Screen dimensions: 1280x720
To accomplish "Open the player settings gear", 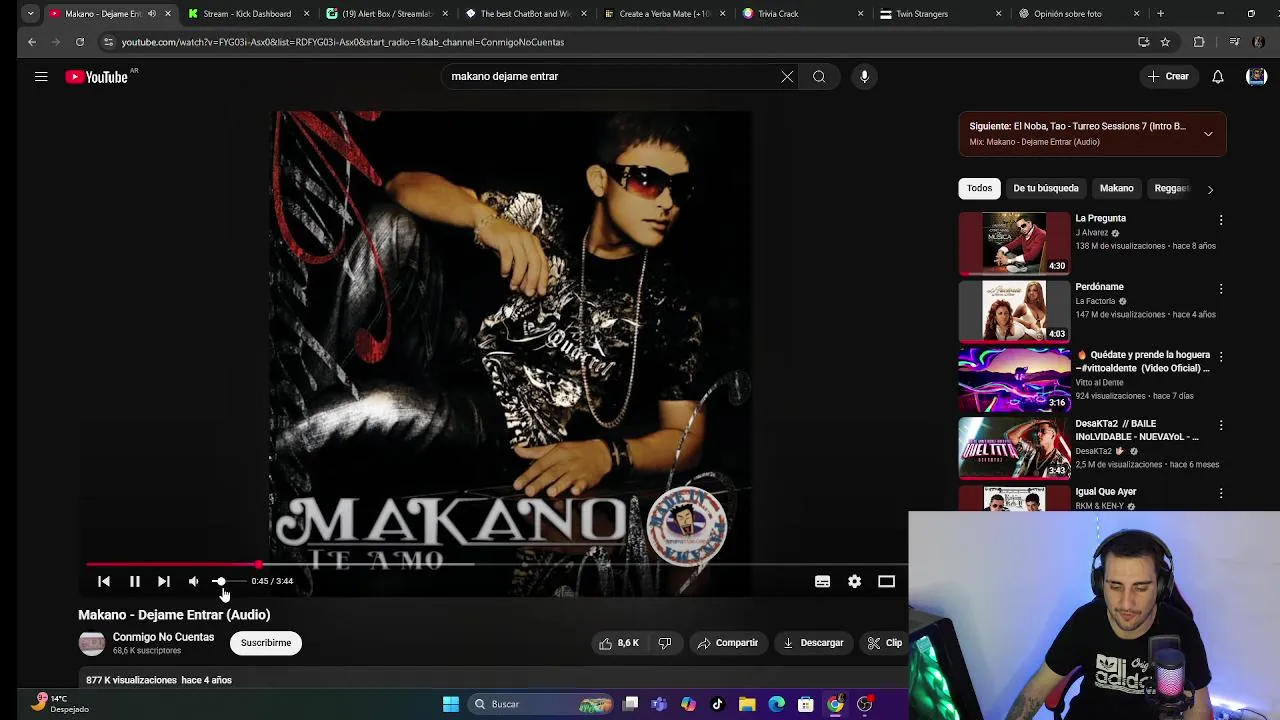I will (854, 581).
